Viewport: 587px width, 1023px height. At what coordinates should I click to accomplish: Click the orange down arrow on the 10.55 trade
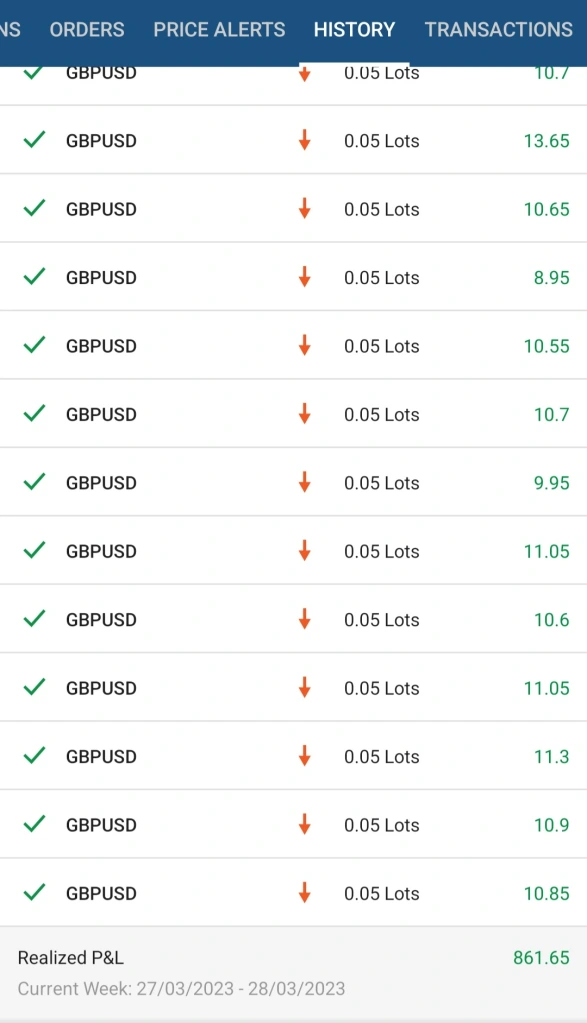tap(304, 346)
